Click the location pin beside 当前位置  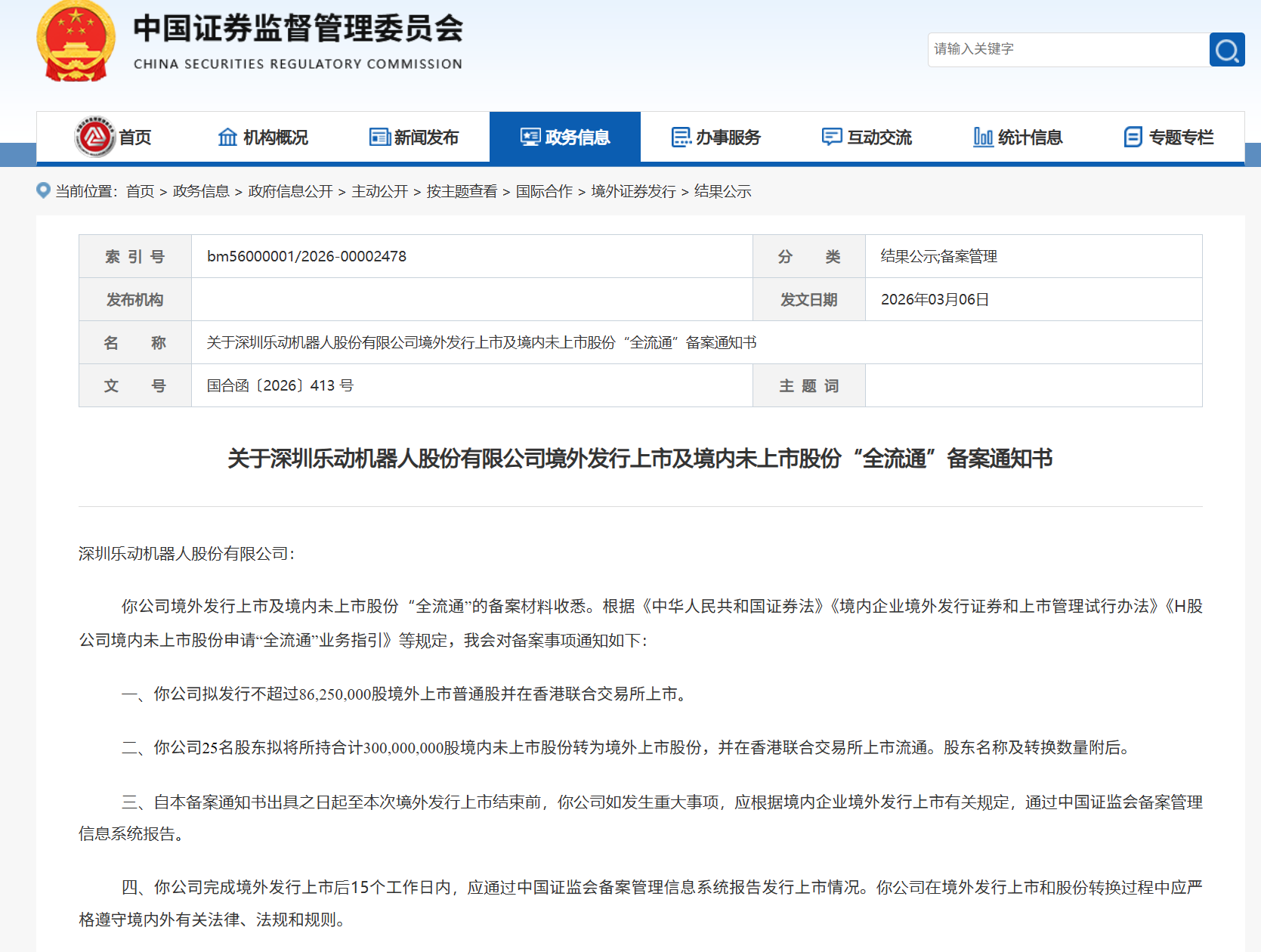43,191
